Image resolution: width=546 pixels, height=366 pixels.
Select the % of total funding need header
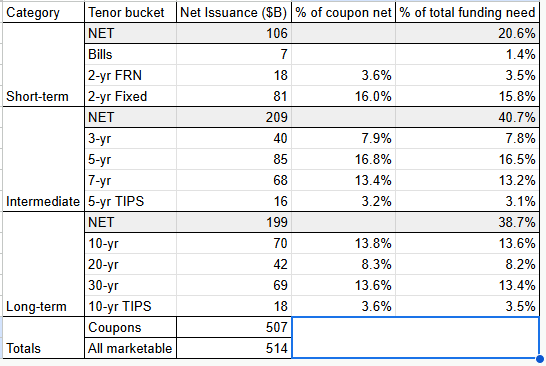(467, 13)
